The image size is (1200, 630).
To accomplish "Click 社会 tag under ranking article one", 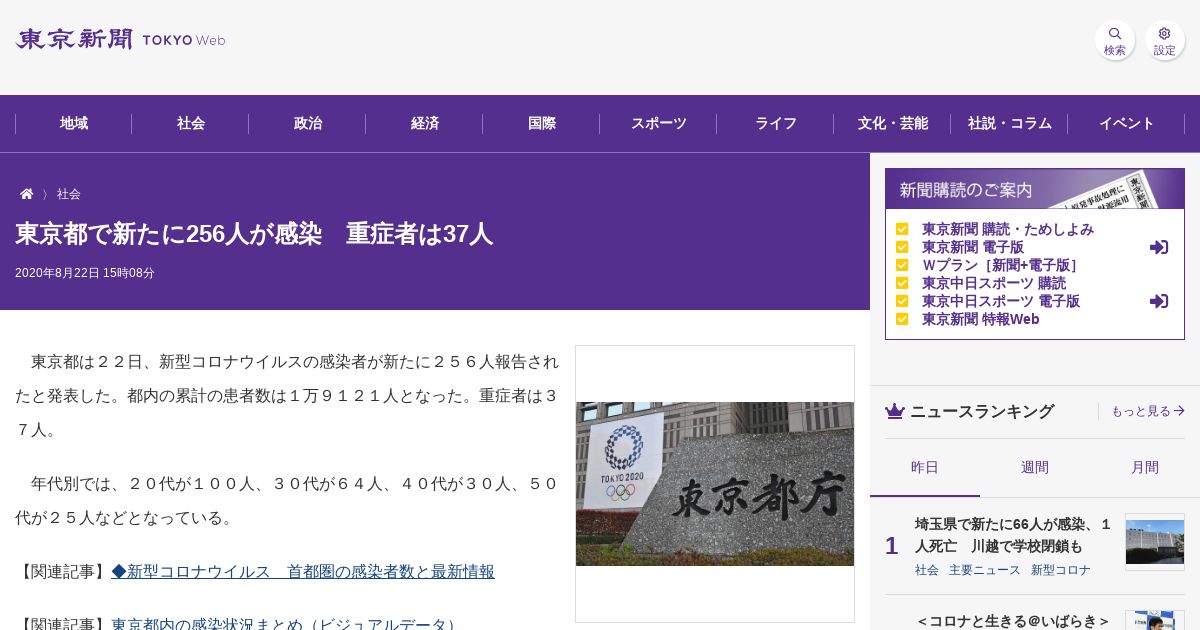I will (927, 570).
